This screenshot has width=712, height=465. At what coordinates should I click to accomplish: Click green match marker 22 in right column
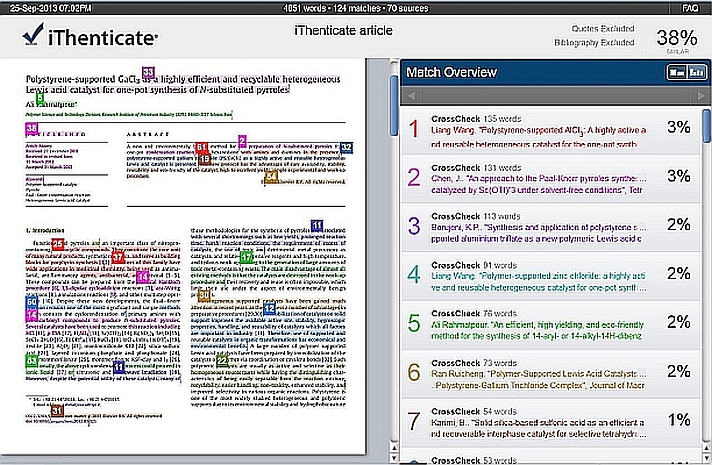coord(222,361)
